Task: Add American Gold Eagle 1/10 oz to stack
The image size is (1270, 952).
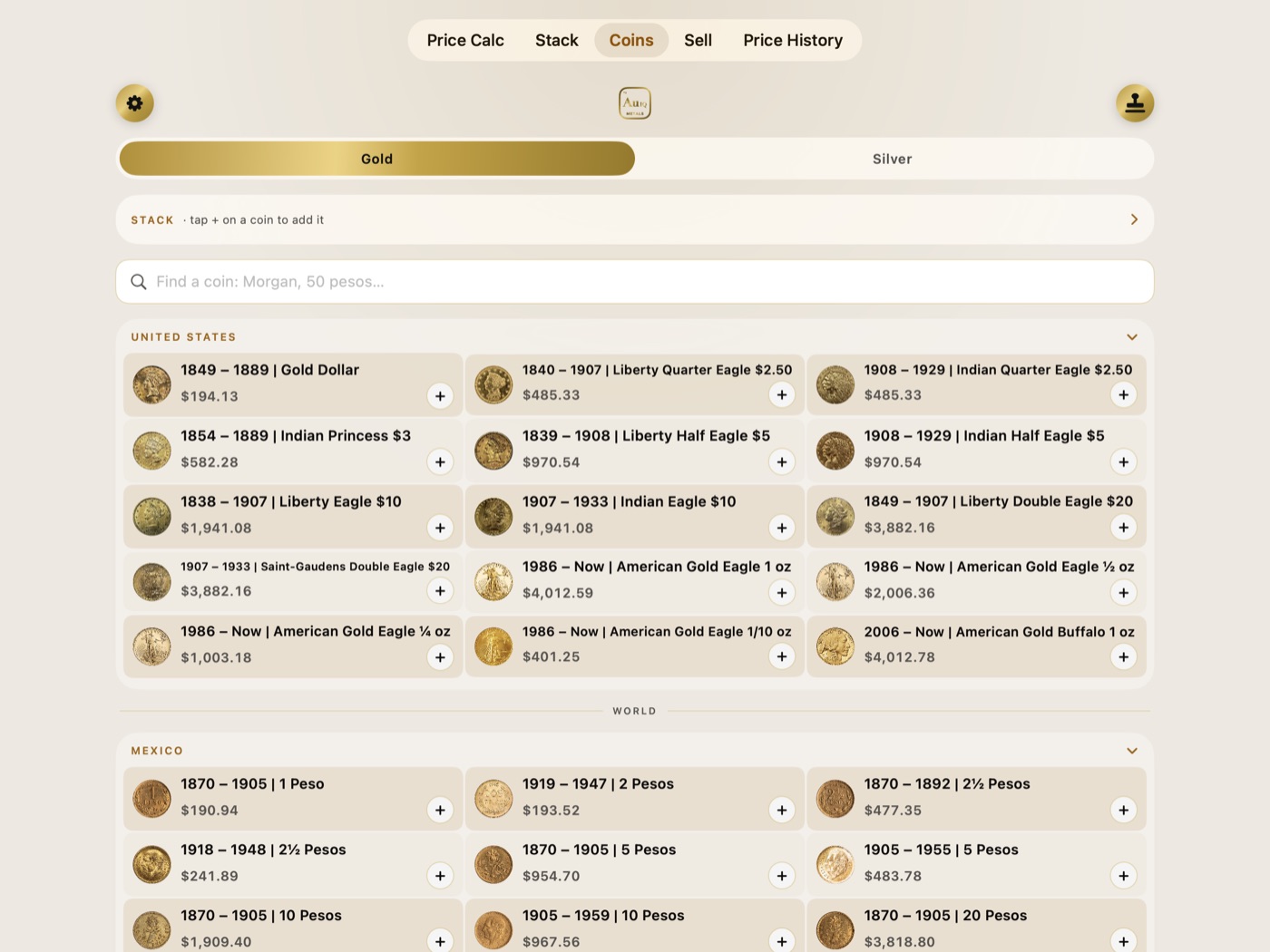Action: (782, 657)
